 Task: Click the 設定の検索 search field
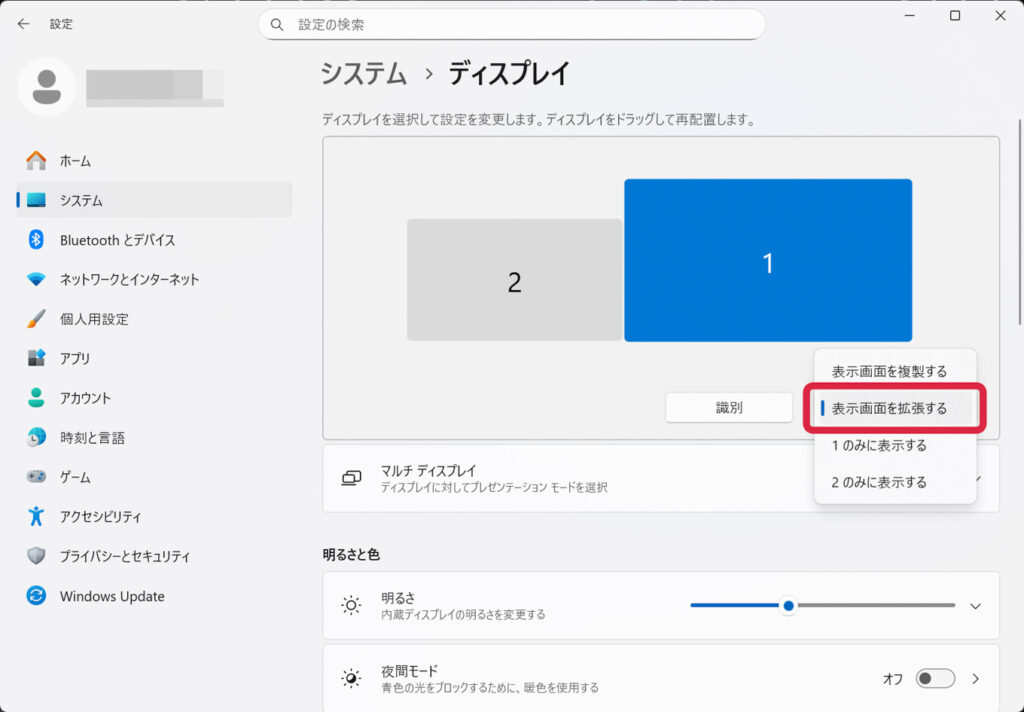[512, 23]
